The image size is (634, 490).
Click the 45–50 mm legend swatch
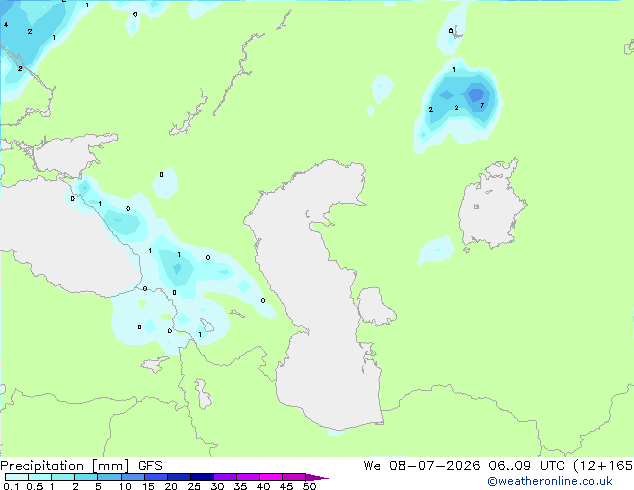(294, 477)
